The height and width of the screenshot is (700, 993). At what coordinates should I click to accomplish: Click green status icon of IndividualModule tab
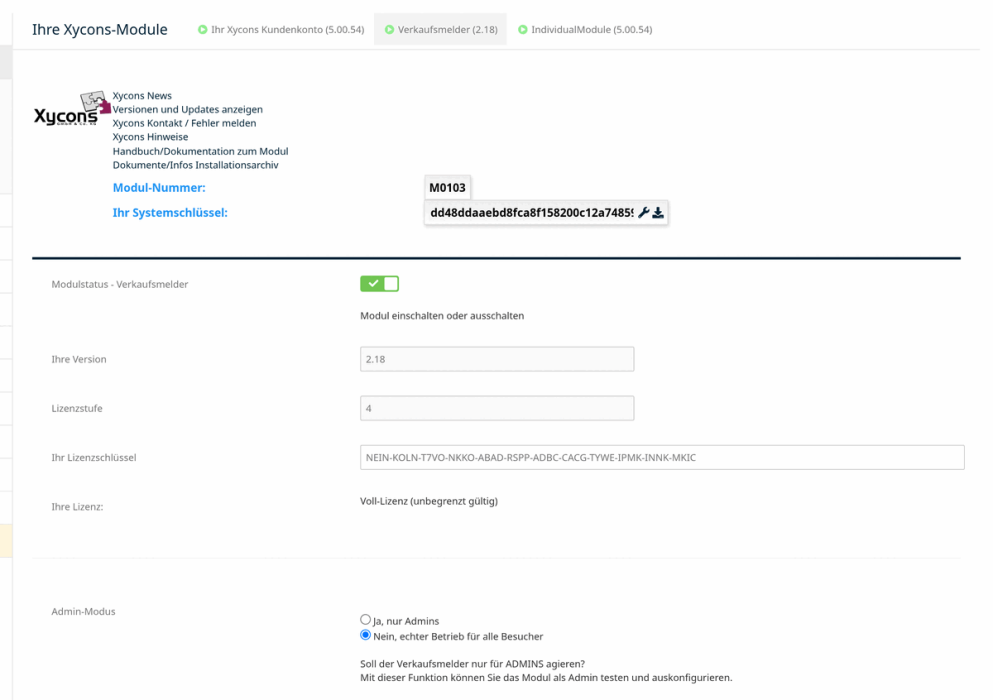[522, 29]
